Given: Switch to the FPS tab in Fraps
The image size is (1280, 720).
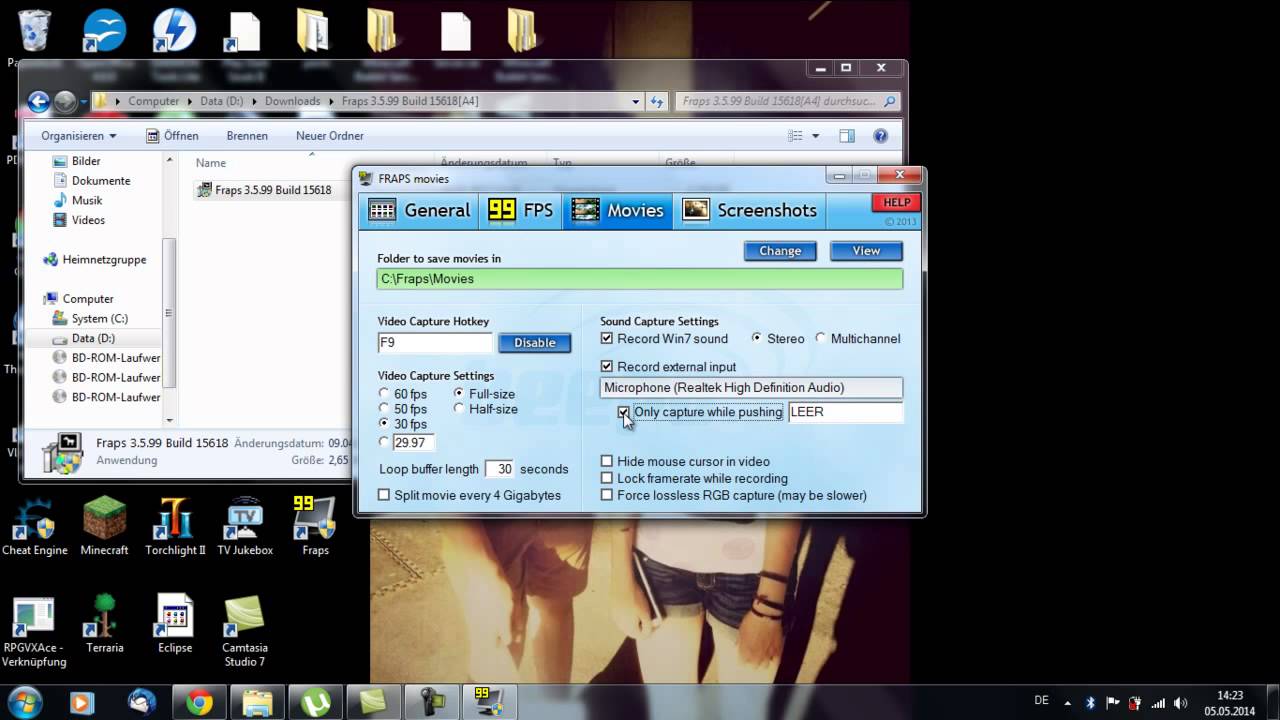Looking at the screenshot, I should [x=520, y=210].
